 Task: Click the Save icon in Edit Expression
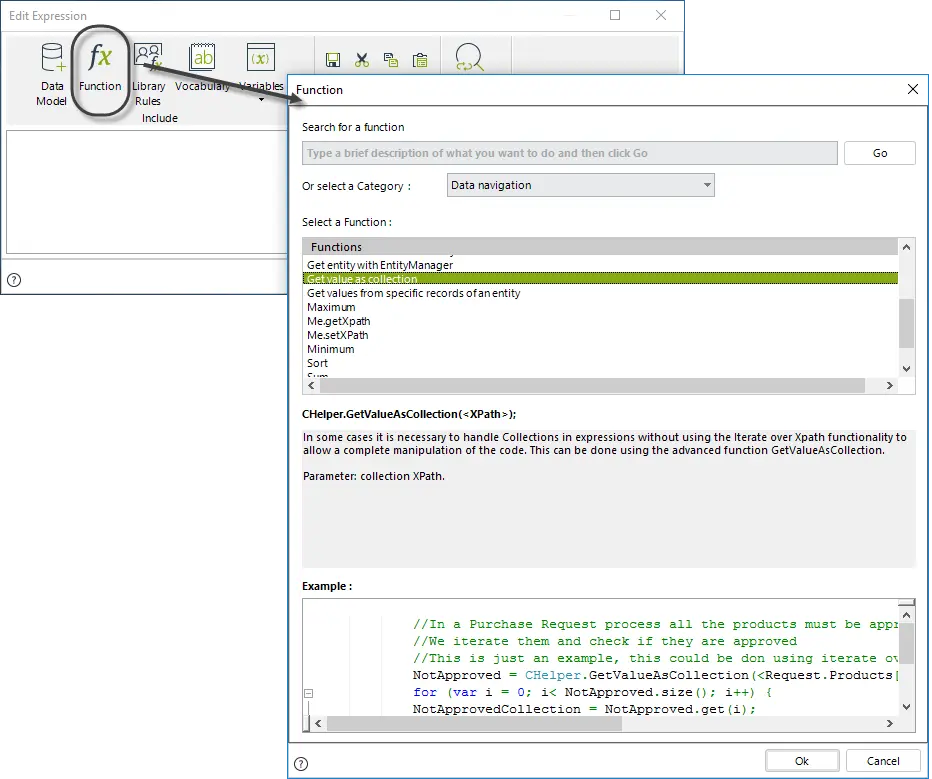[x=333, y=60]
